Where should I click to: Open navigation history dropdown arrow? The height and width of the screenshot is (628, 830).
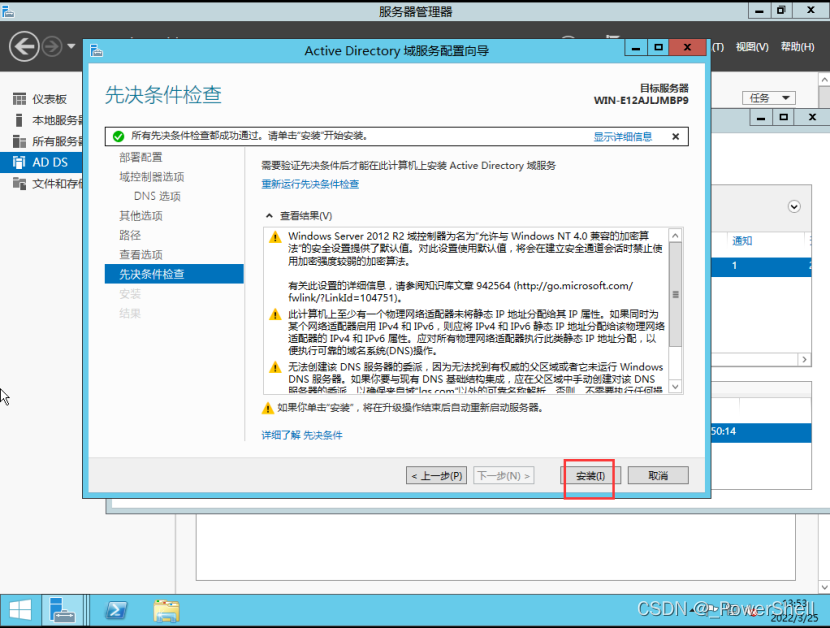71,47
